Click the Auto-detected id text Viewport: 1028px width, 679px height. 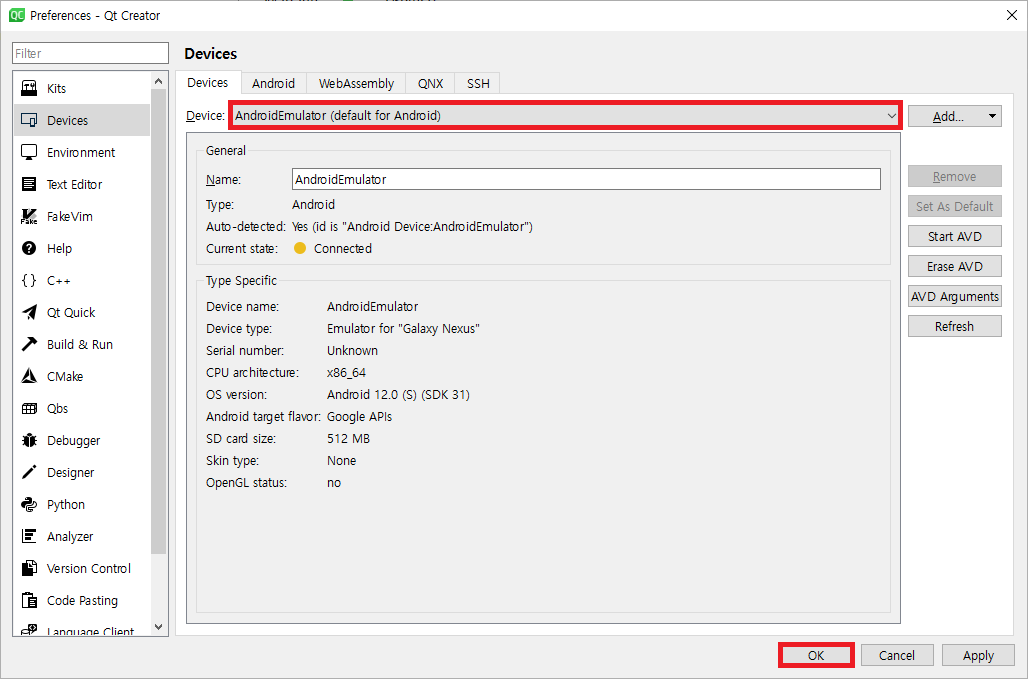click(412, 227)
